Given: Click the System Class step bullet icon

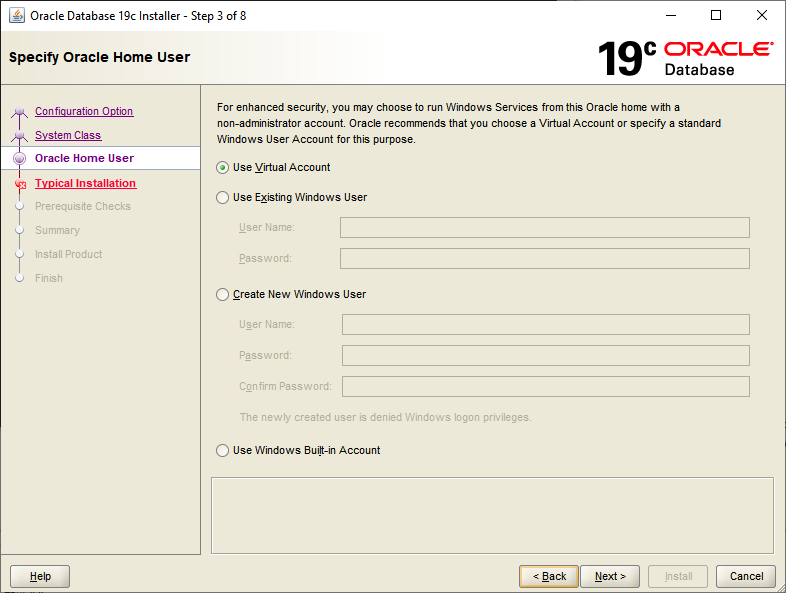Looking at the screenshot, I should tap(20, 135).
